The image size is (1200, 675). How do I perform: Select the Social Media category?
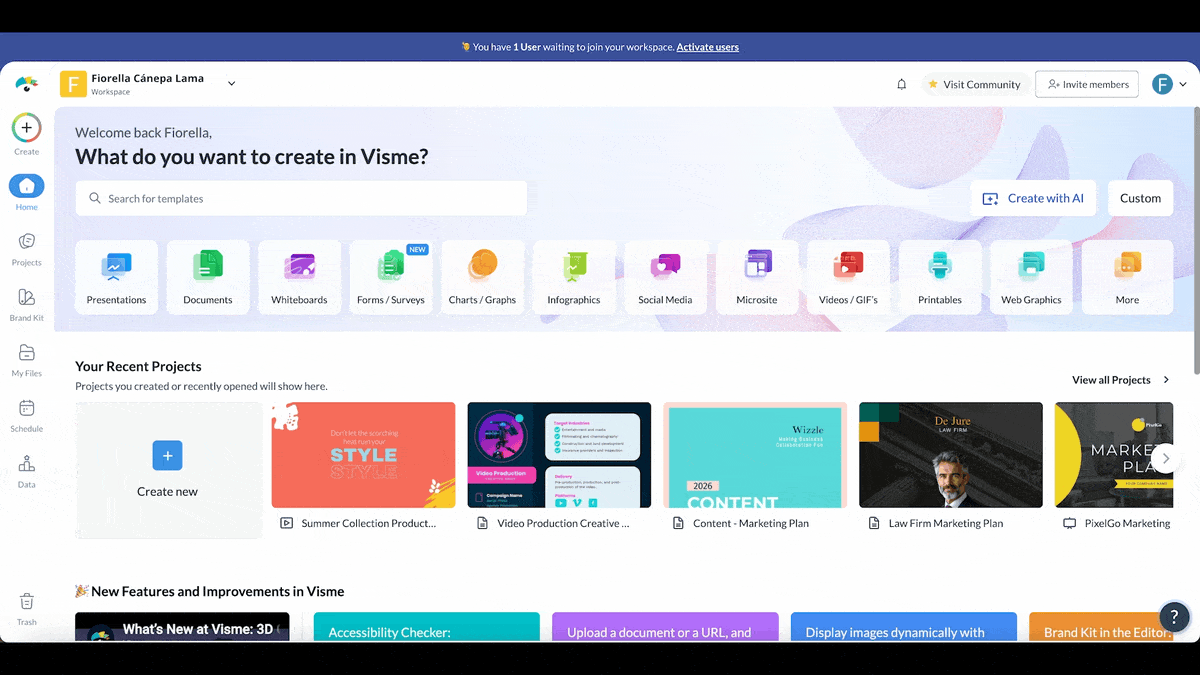665,277
